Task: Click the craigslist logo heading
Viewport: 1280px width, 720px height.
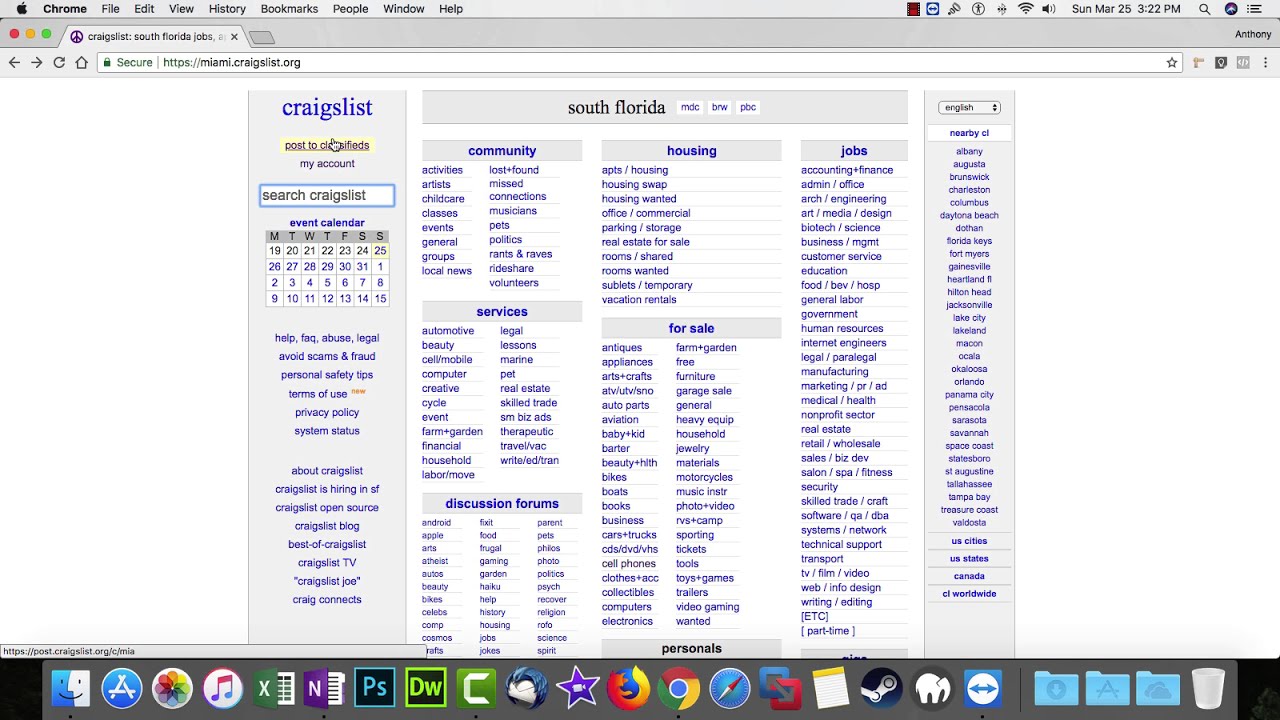Action: coord(327,107)
